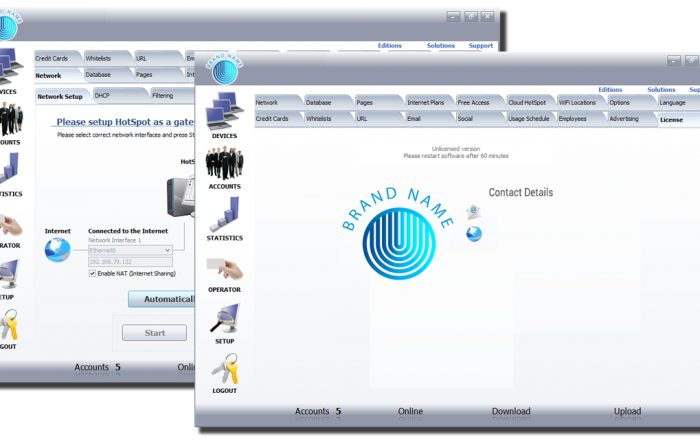Viewport: 700px width, 441px height.
Task: Open the Internet Plans tab
Action: pyautogui.click(x=426, y=102)
